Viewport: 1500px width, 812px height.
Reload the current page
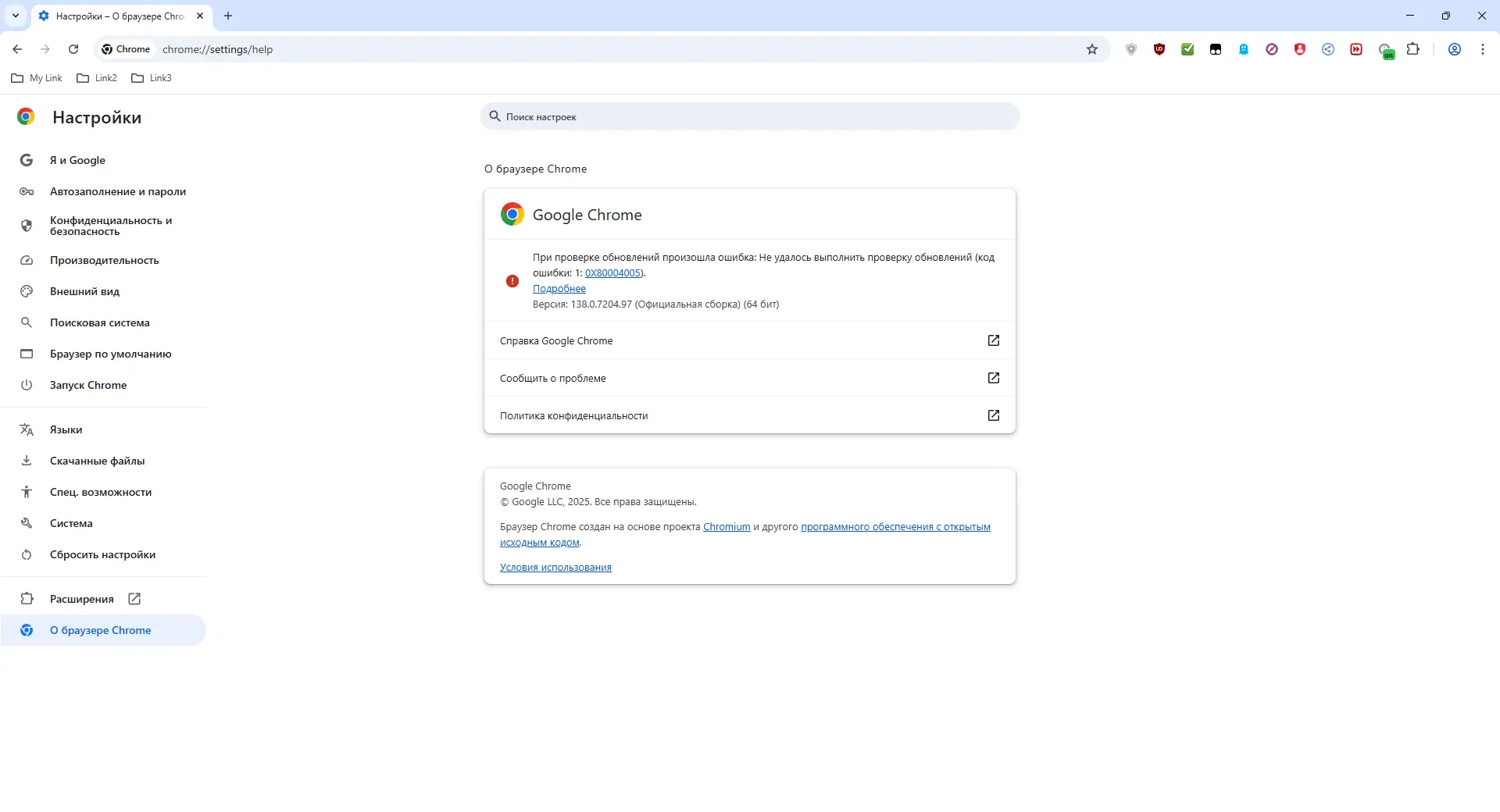point(73,49)
